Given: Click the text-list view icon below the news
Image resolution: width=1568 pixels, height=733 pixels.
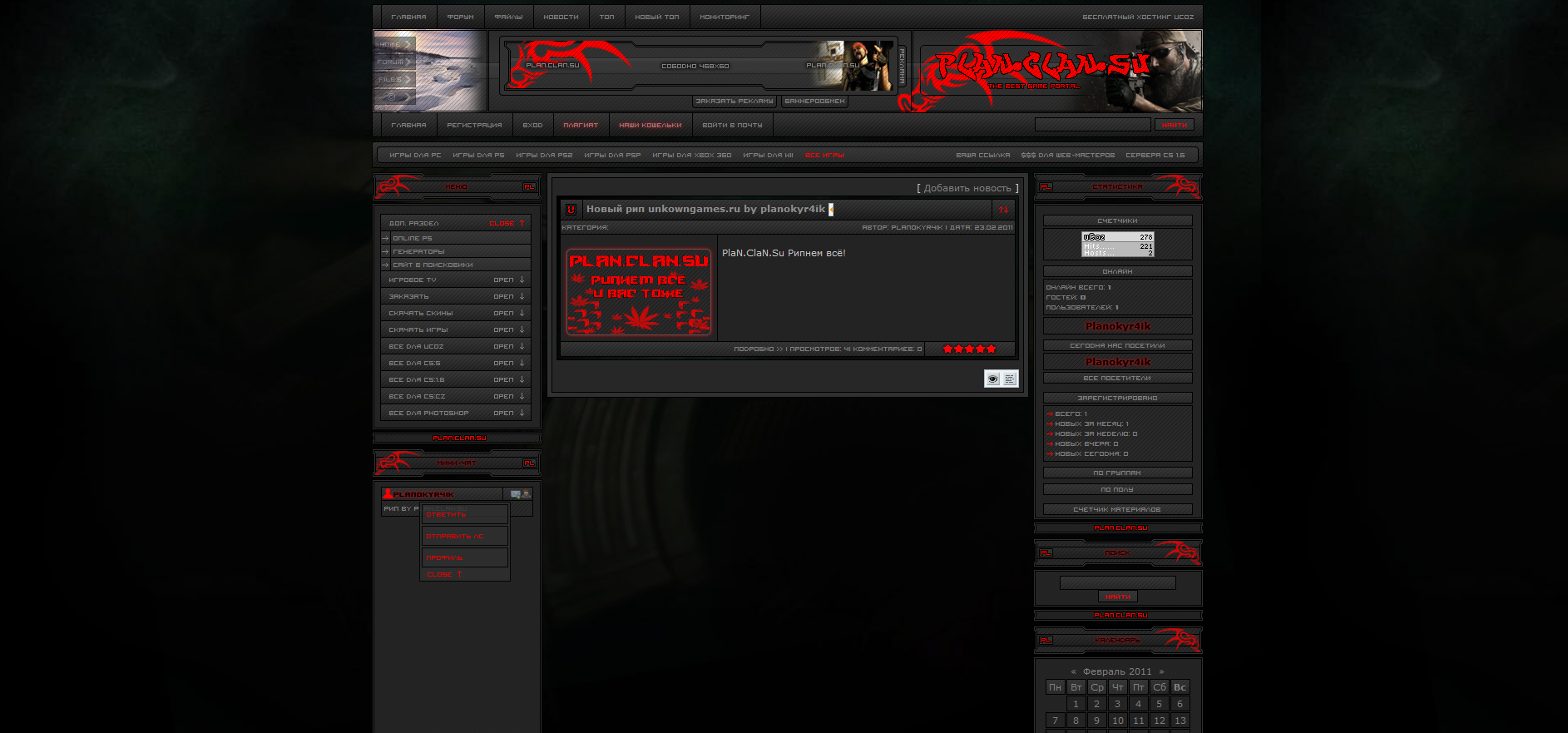Looking at the screenshot, I should (1010, 379).
